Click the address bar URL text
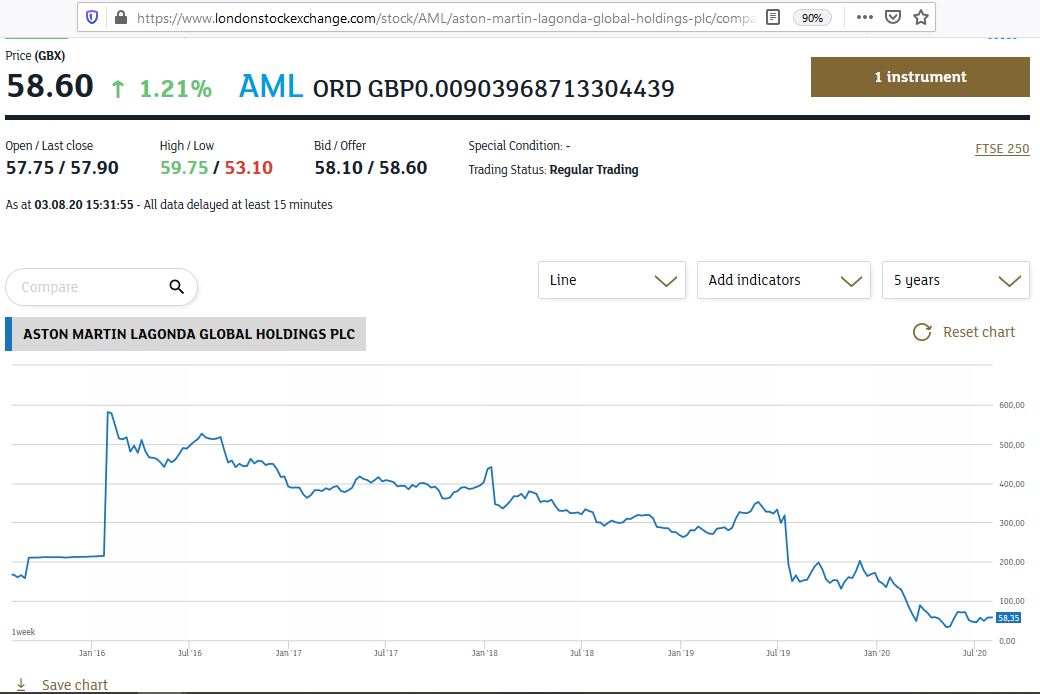Screen dimensions: 1040x694 click(x=440, y=17)
